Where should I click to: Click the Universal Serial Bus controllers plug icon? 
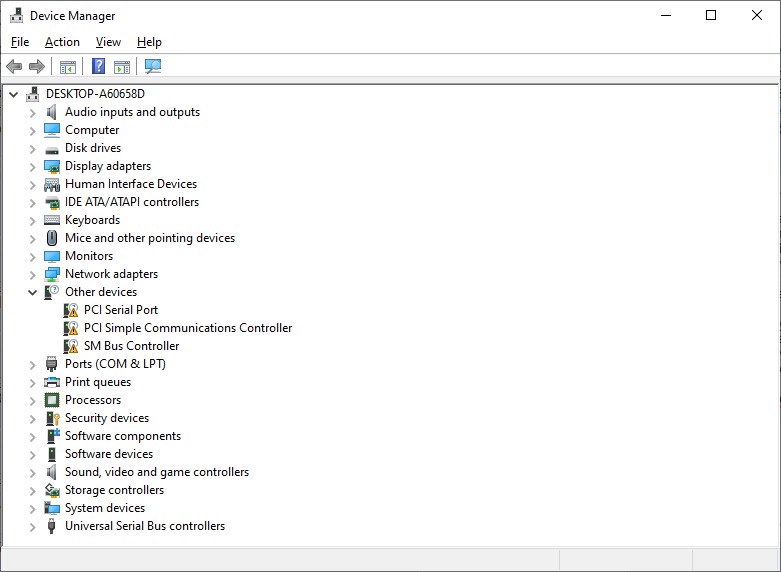coord(51,526)
